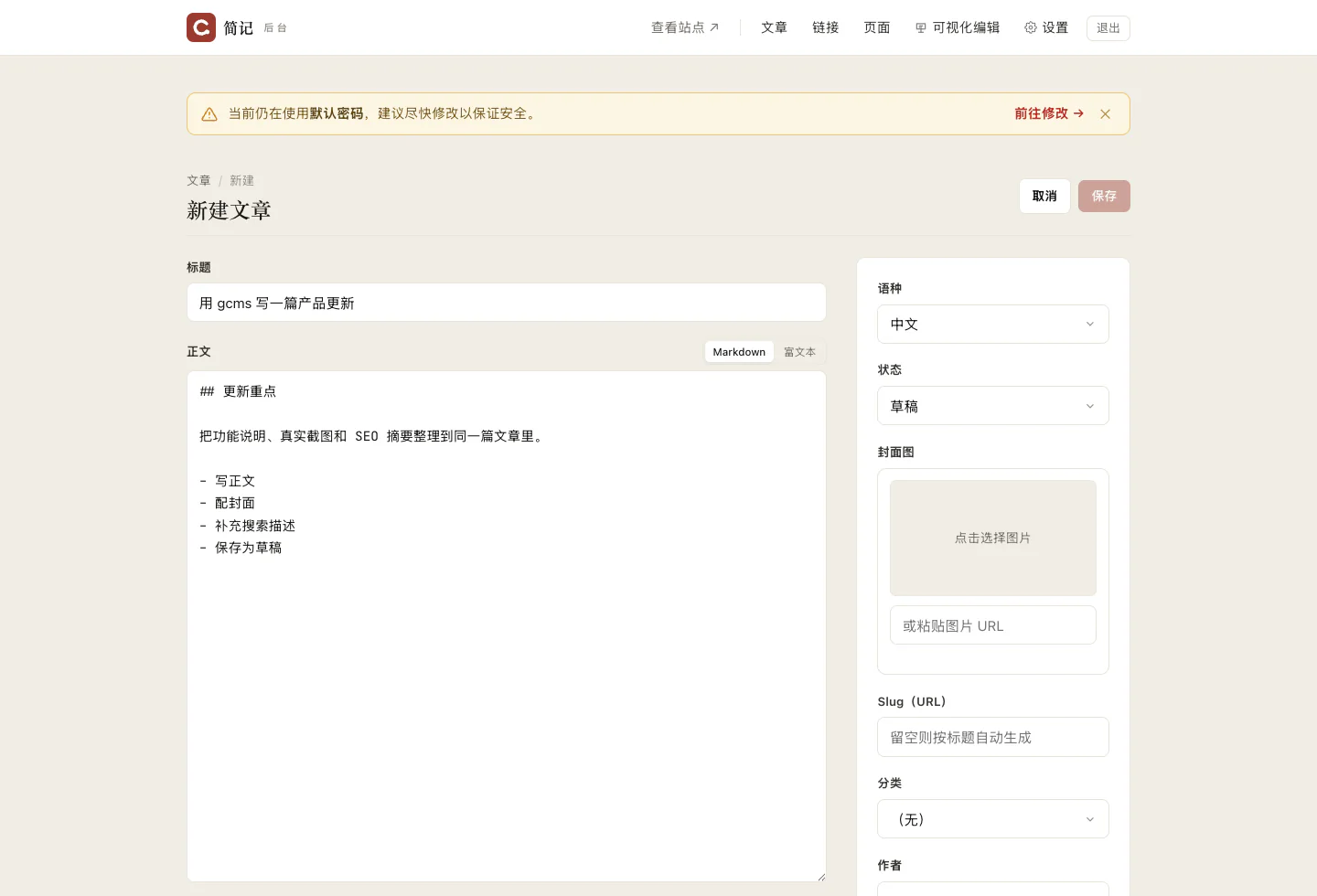Follow the 前往修改 link in the banner
This screenshot has width=1317, height=896.
(1049, 113)
